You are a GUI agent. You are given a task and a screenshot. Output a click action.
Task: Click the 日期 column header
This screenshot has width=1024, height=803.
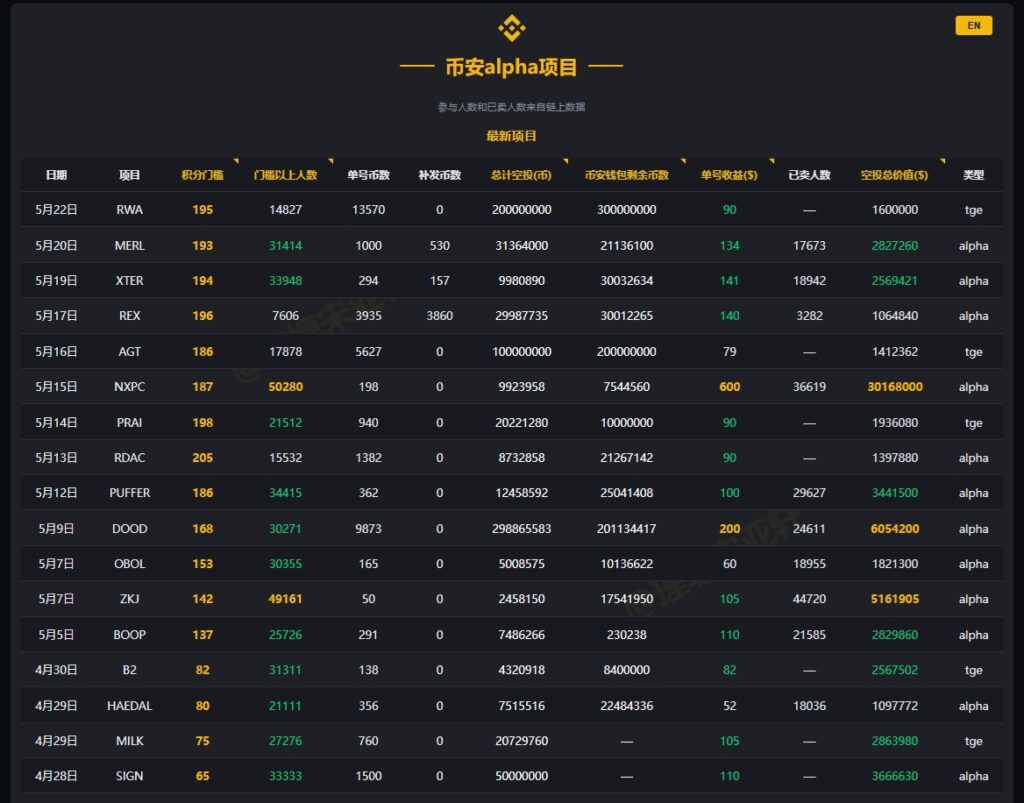pos(56,175)
